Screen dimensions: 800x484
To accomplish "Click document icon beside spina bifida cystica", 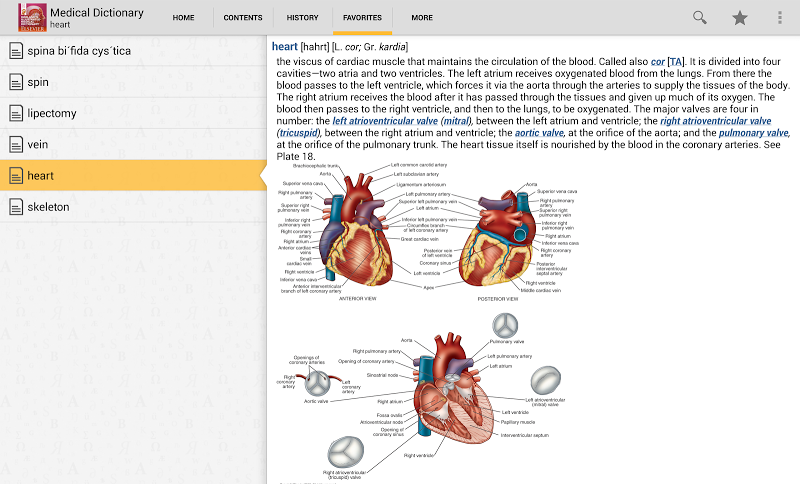I will tap(16, 51).
